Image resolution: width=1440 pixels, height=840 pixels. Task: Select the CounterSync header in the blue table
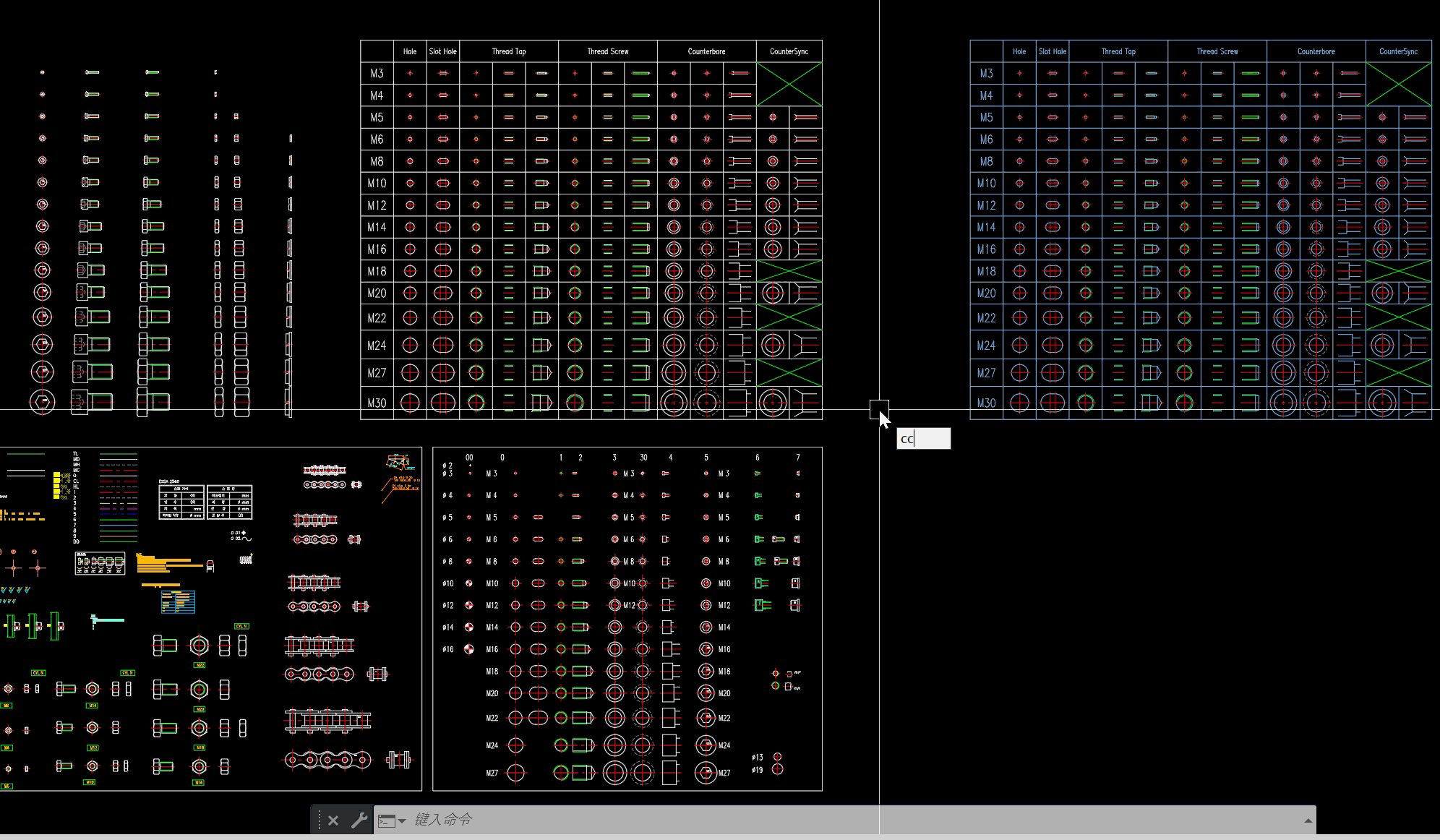[1398, 51]
